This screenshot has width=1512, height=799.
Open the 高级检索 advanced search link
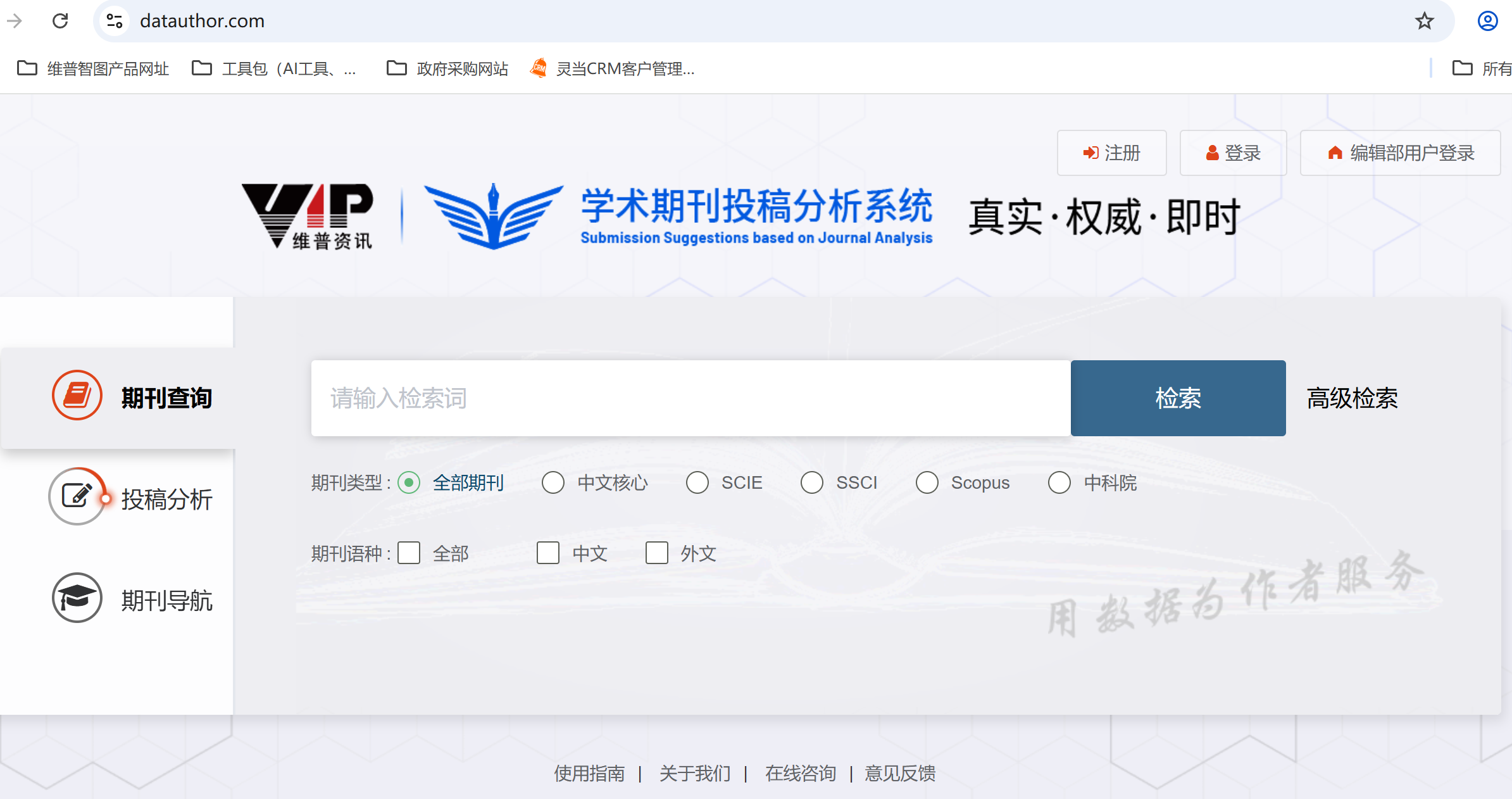coord(1353,398)
